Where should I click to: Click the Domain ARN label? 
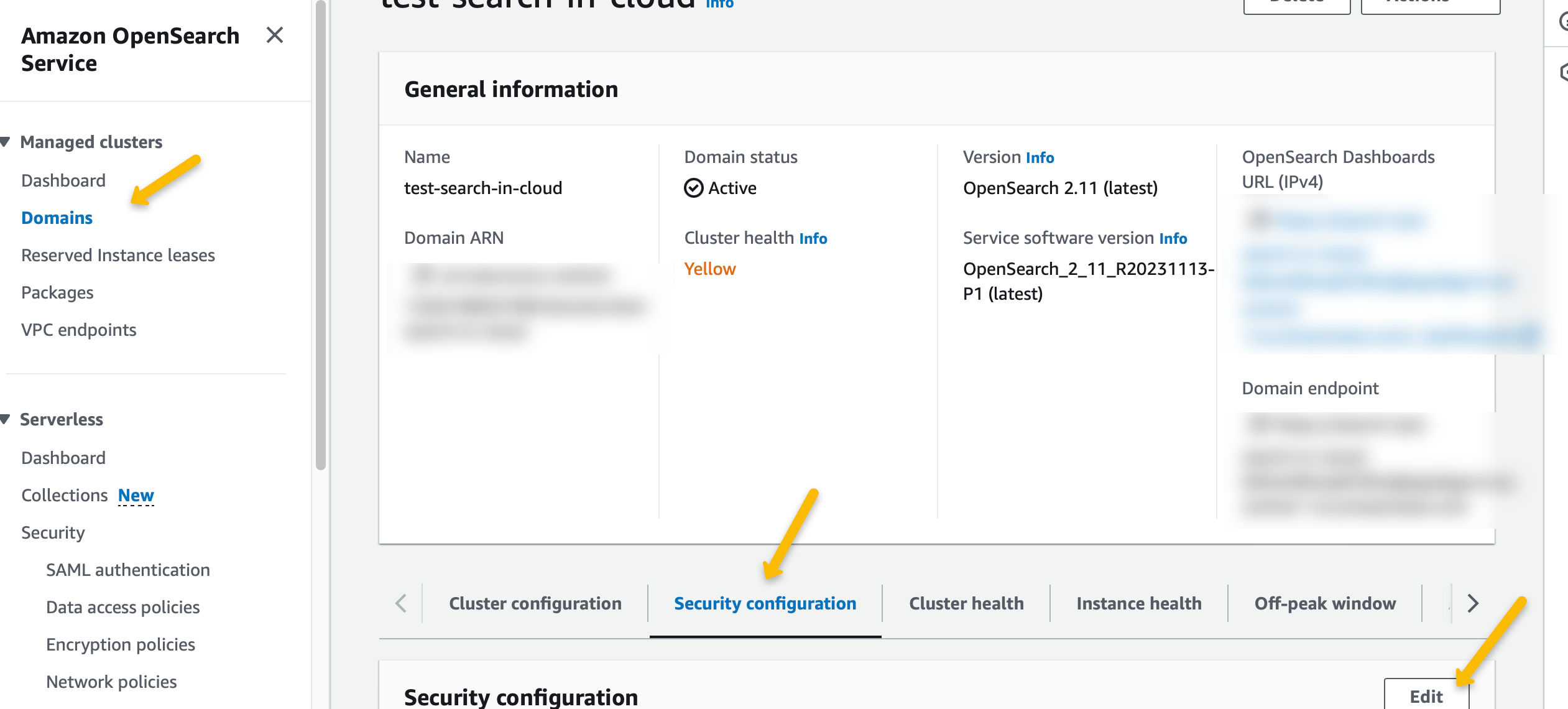click(x=454, y=238)
